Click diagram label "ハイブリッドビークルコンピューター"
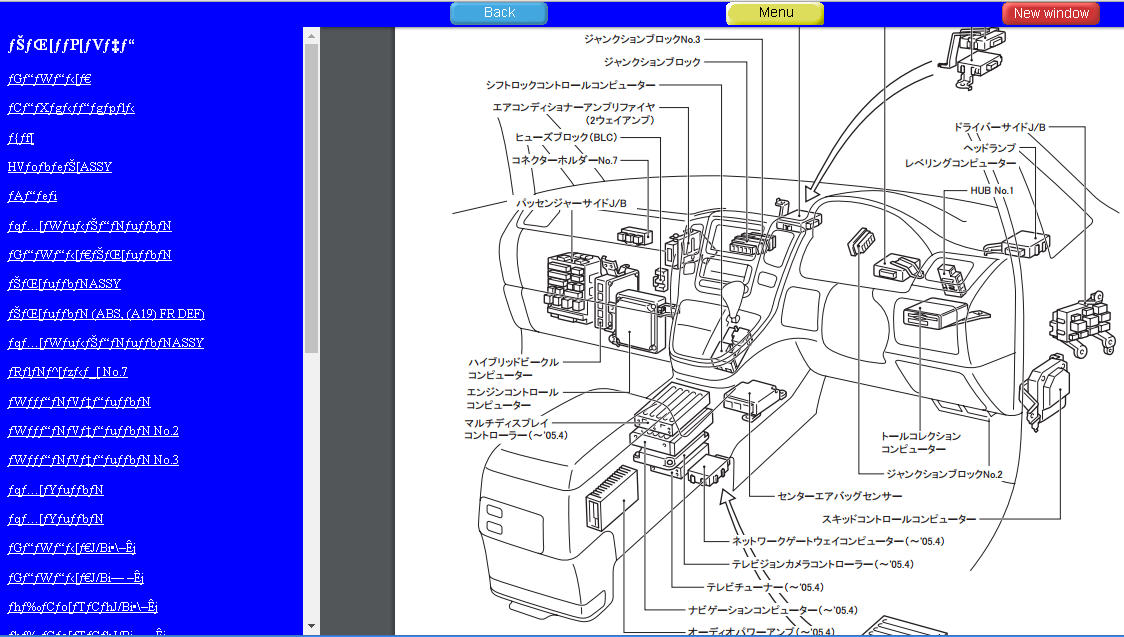Screen dimensions: 1124x637 [513, 369]
